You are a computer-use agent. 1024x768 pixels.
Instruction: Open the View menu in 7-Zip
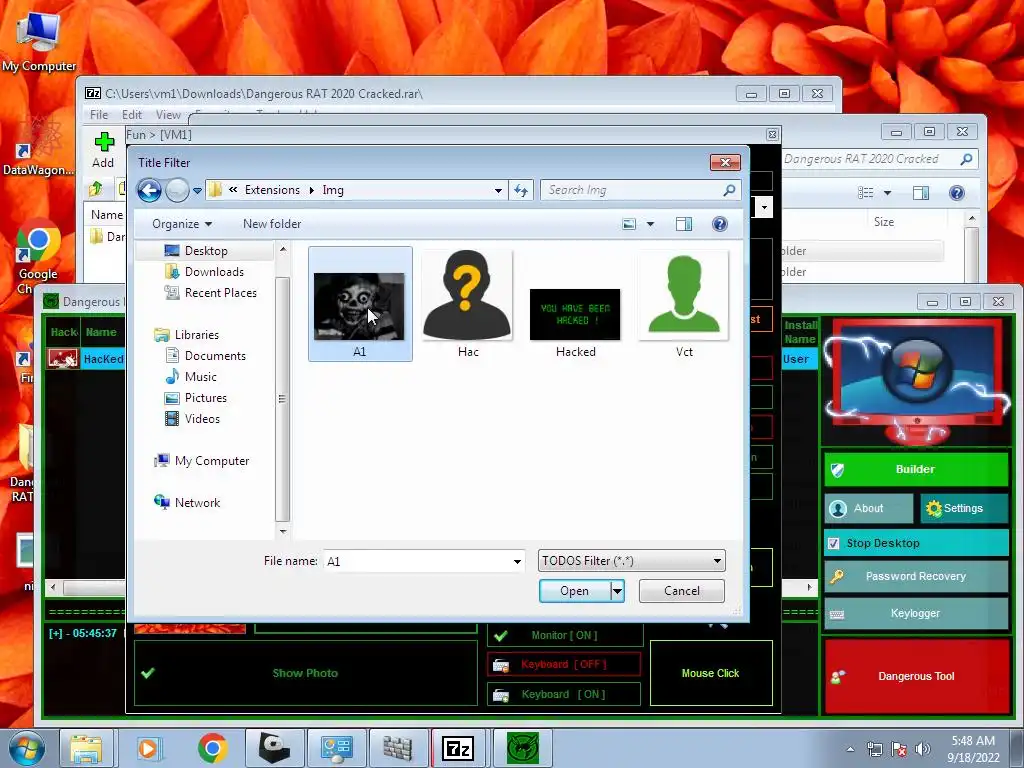click(168, 115)
